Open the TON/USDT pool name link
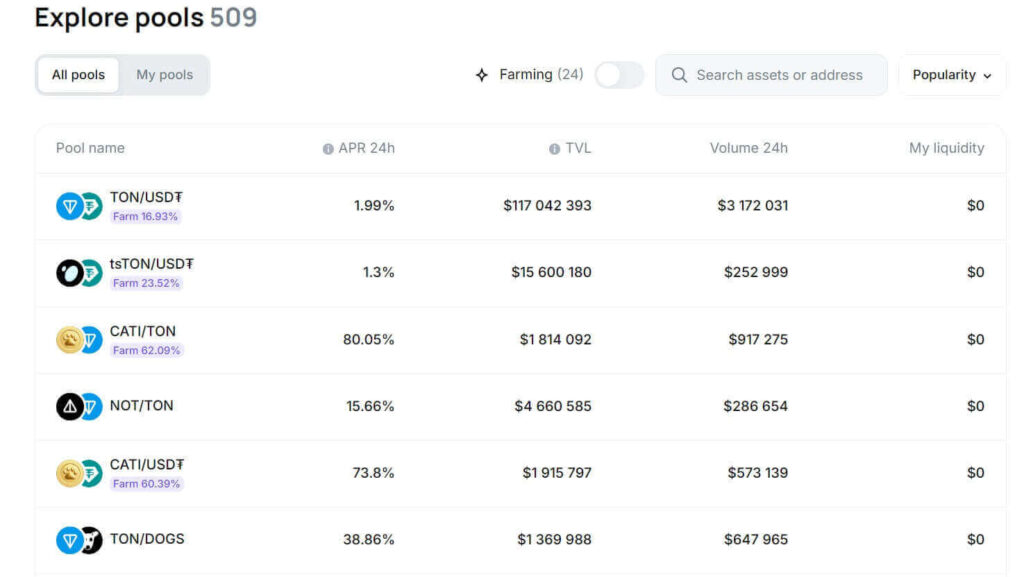Screen dimensions: 1024x577 pyautogui.click(x=146, y=198)
